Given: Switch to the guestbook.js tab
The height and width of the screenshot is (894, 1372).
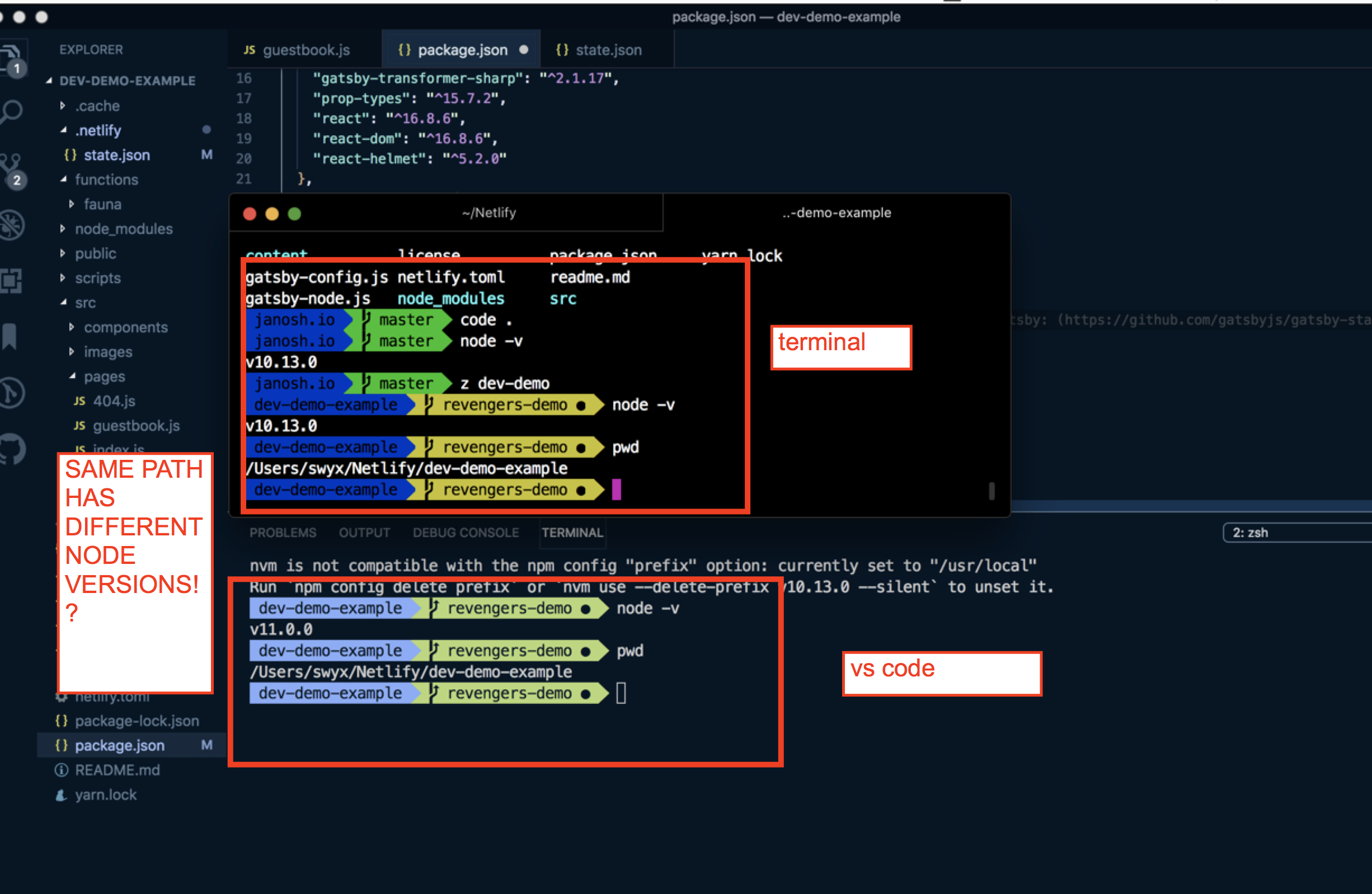Looking at the screenshot, I should click(306, 50).
